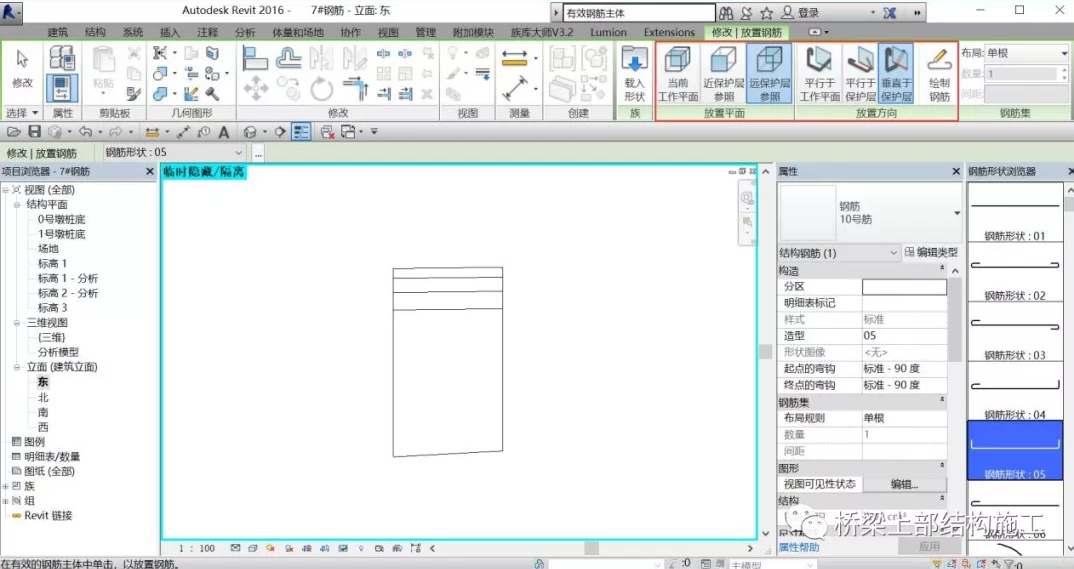1074x569 pixels.
Task: Click the 编辑类型 (Edit Type) button
Action: [x=930, y=253]
